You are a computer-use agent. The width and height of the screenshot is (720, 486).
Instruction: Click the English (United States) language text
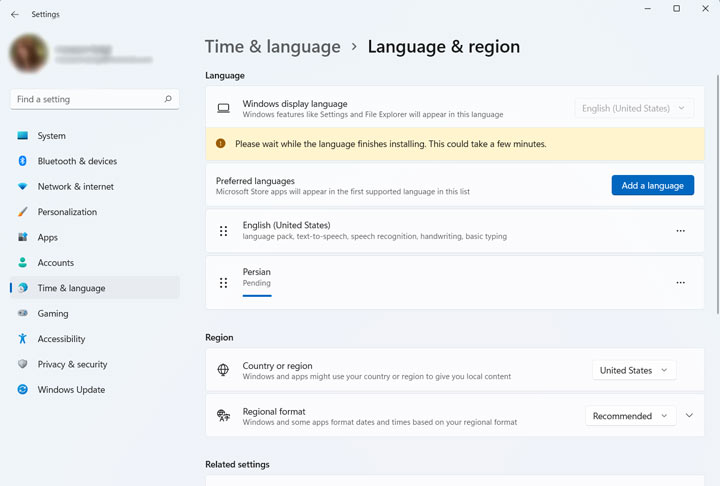pyautogui.click(x=287, y=225)
